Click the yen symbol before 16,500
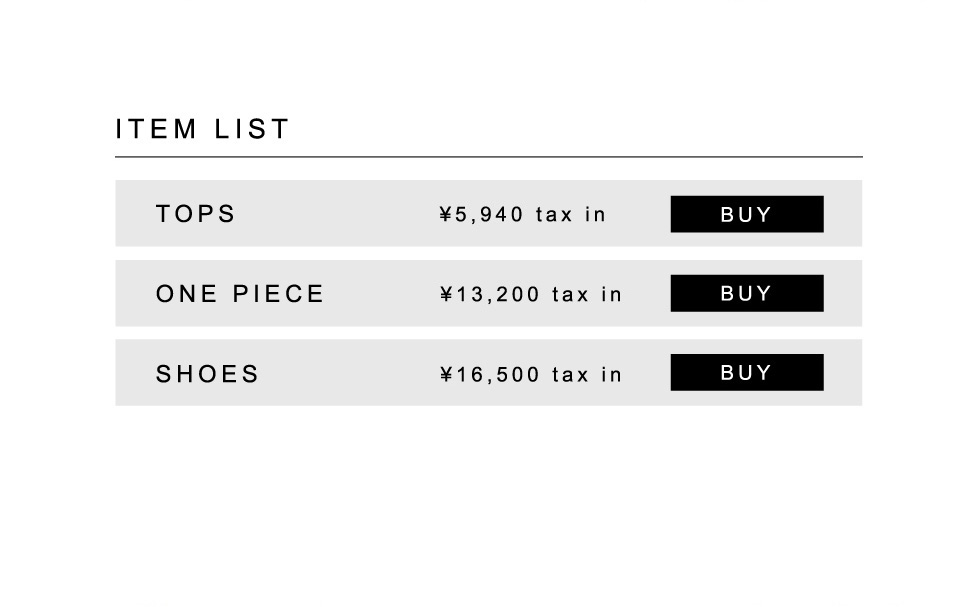The height and width of the screenshot is (607, 980). pyautogui.click(x=446, y=375)
